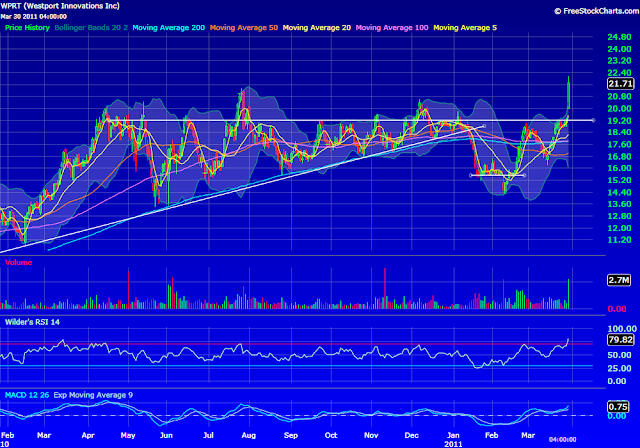
Task: Click the 24.80 price axis label
Action: [x=619, y=37]
